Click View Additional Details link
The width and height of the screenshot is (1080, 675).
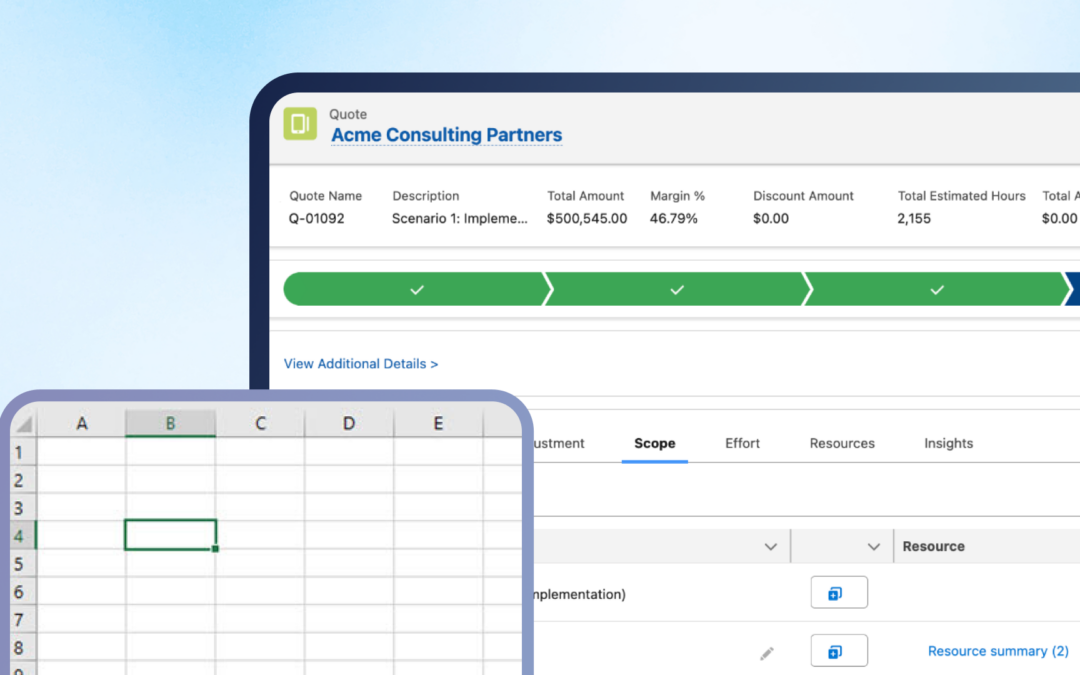tap(360, 363)
